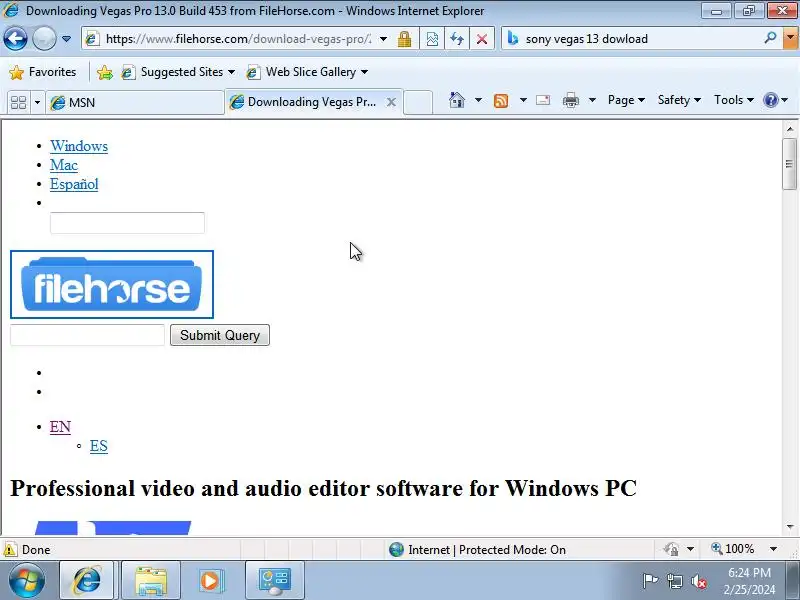Click the 100% zoom level button
This screenshot has height=600, width=800.
(733, 549)
